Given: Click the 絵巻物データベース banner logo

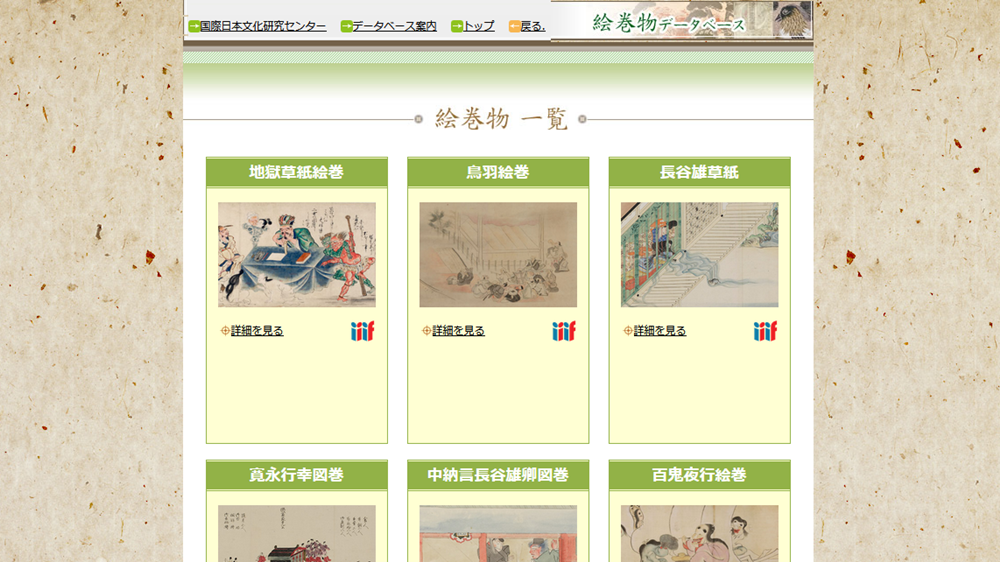Looking at the screenshot, I should tap(682, 20).
